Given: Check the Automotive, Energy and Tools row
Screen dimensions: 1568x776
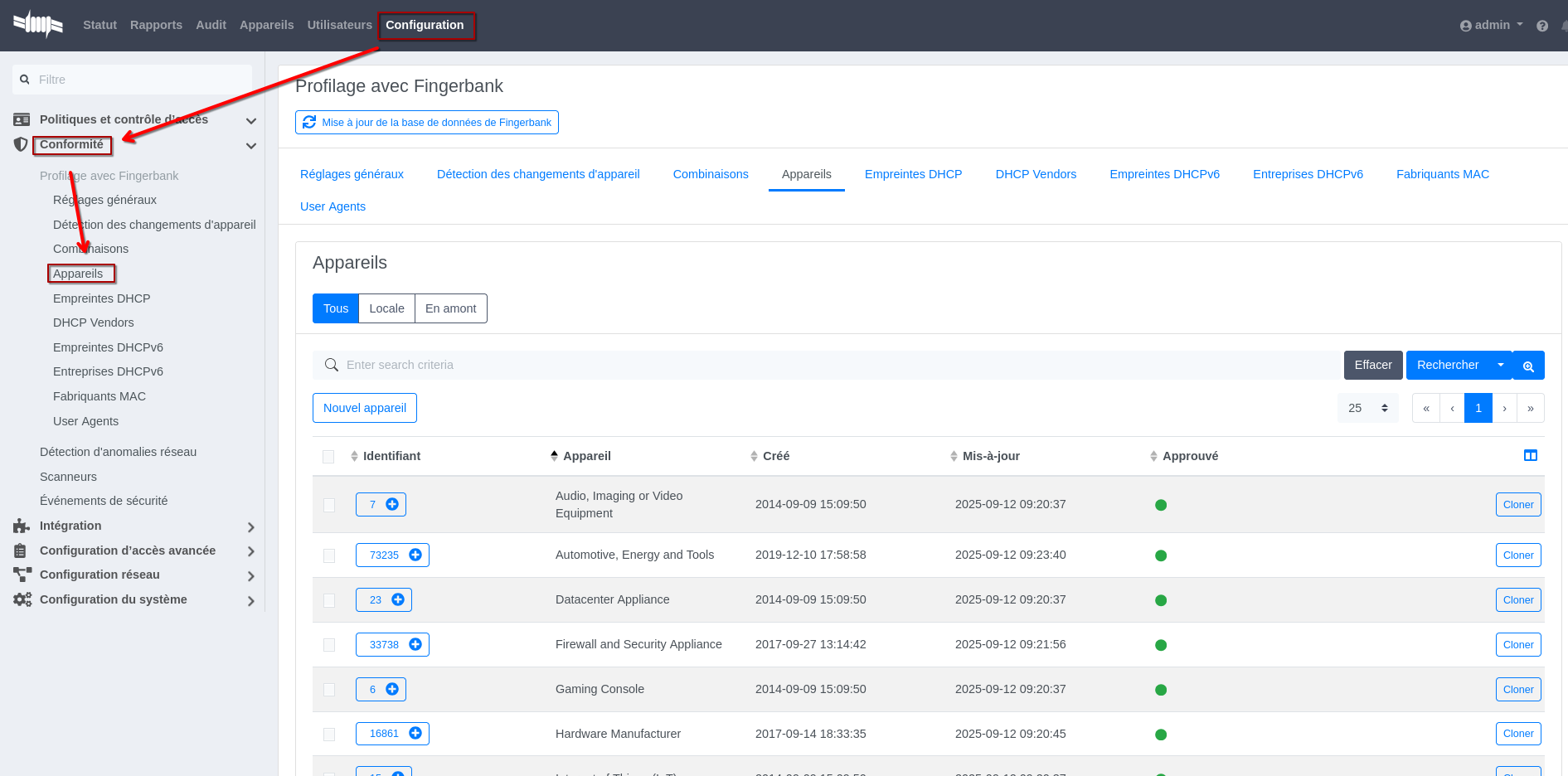Looking at the screenshot, I should (329, 555).
